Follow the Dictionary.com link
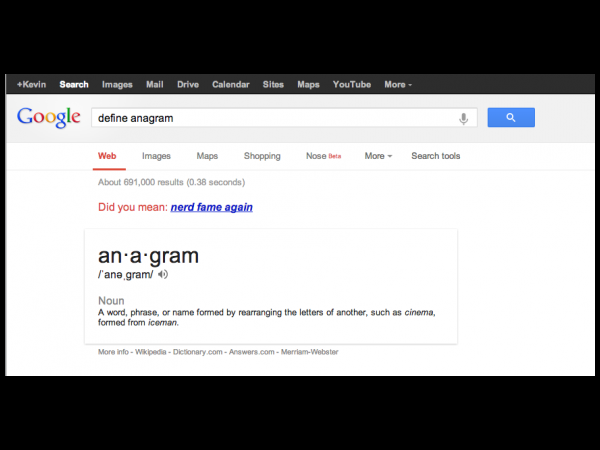 coord(199,352)
